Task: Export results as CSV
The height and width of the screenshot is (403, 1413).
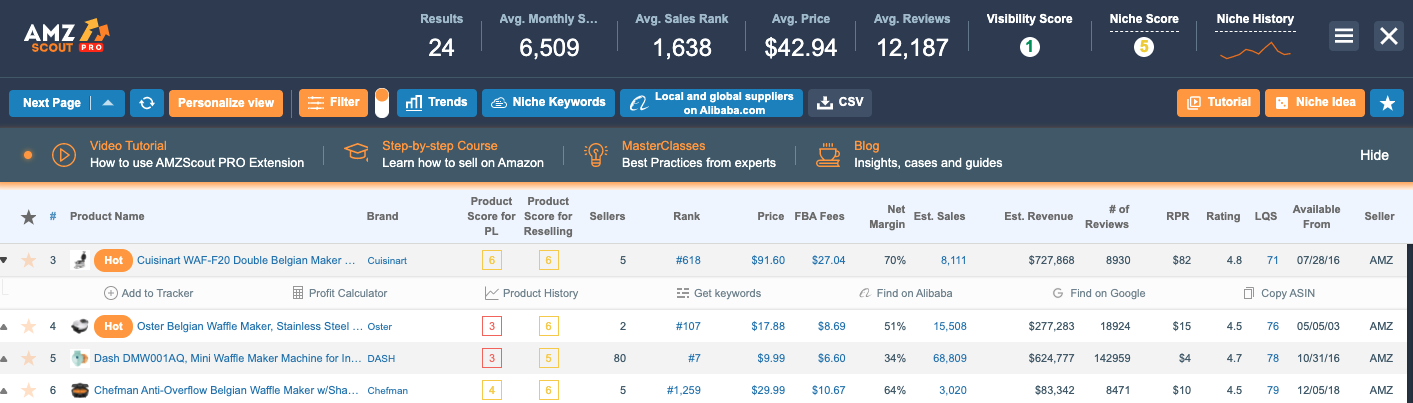Action: point(840,102)
